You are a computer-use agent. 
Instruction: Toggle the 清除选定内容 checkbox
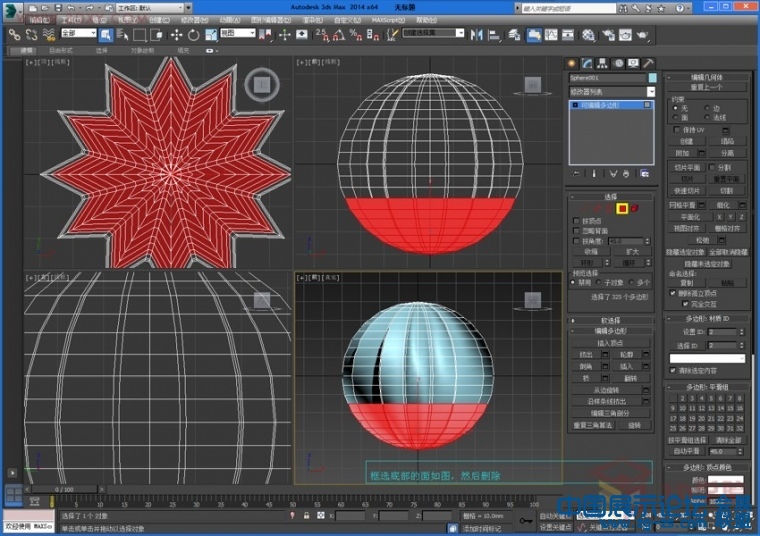(x=673, y=370)
